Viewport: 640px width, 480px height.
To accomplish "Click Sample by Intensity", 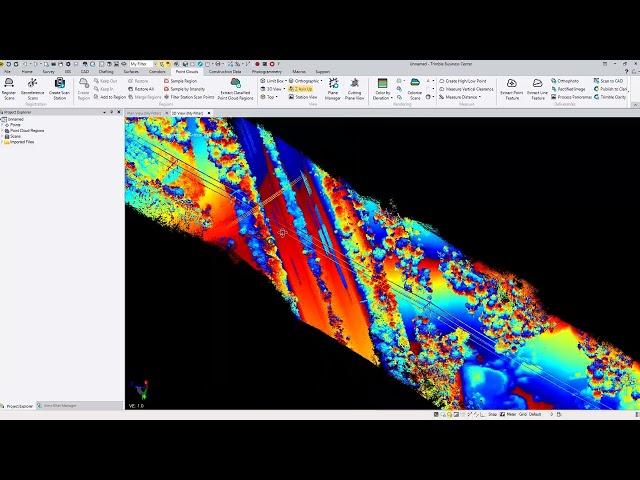I will pyautogui.click(x=187, y=89).
